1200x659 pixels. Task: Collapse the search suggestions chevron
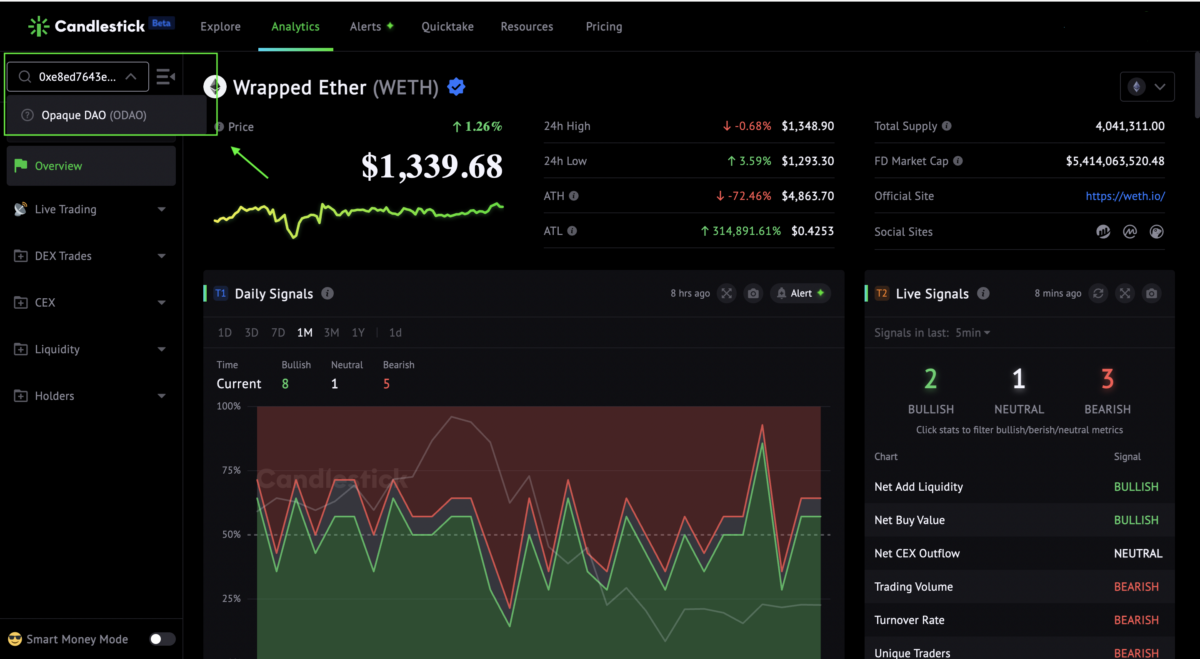tap(131, 76)
